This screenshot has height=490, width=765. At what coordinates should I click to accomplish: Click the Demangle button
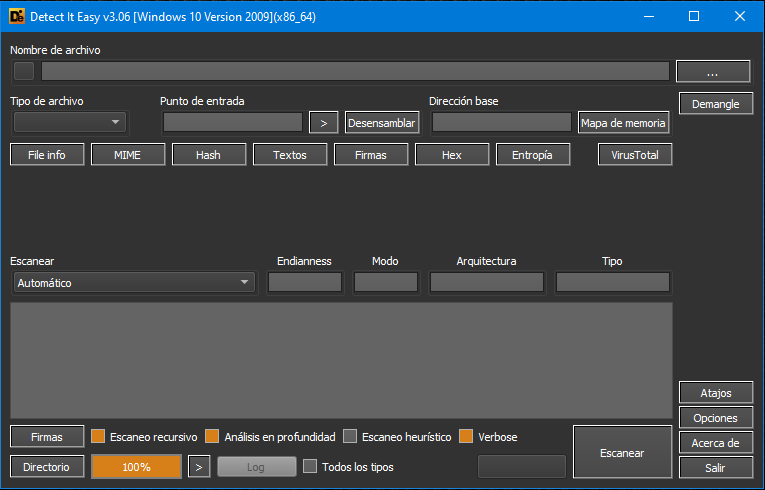tap(716, 104)
